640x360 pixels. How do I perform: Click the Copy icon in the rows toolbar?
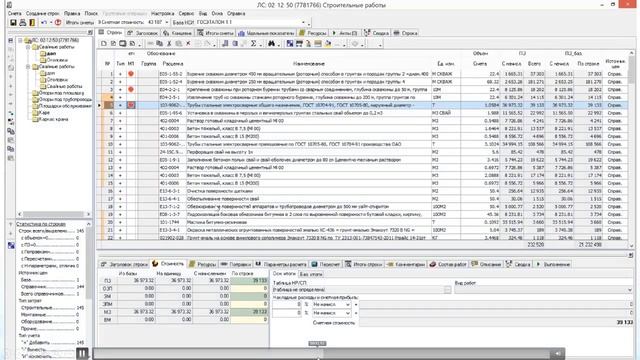[160, 43]
